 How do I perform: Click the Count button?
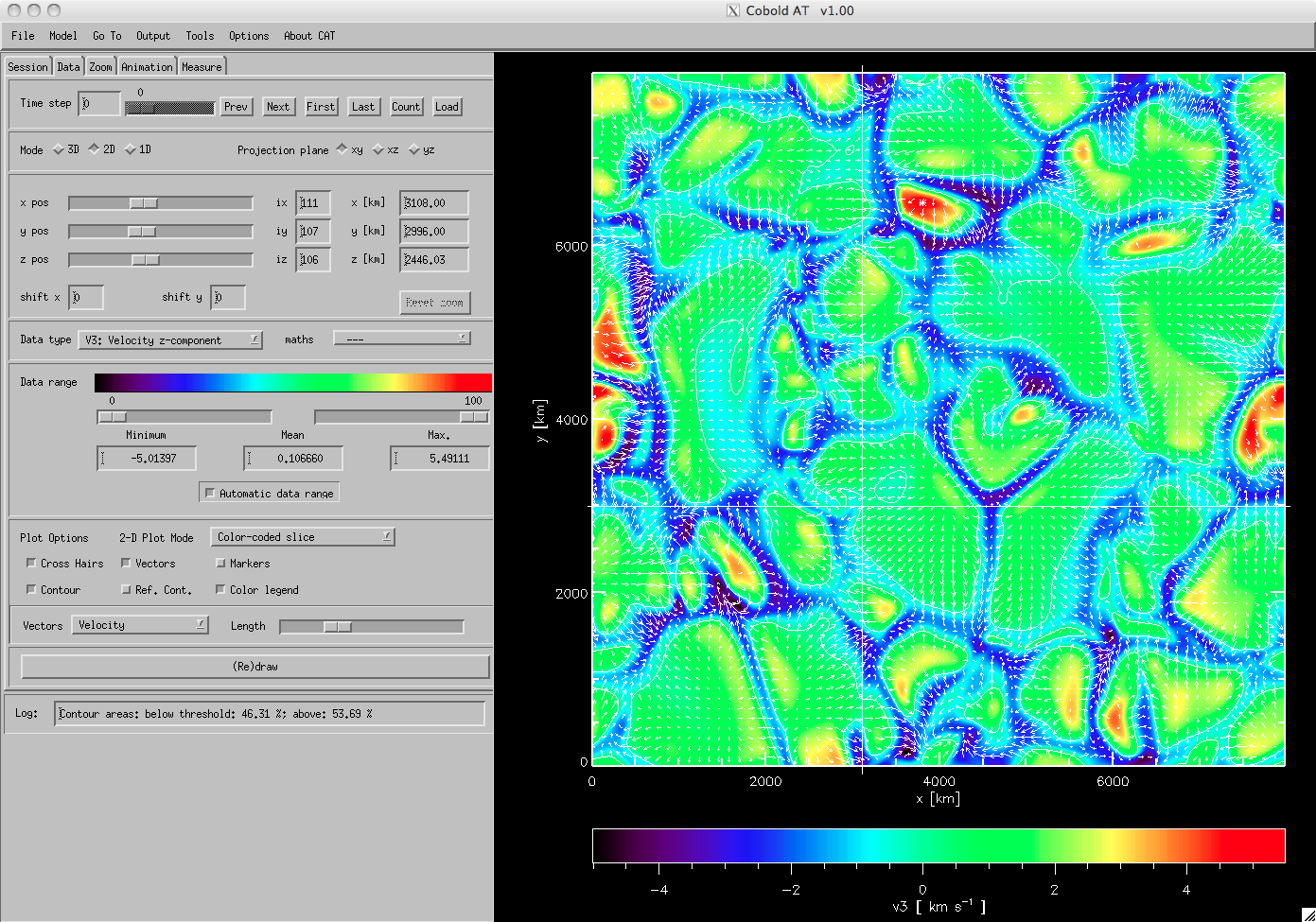pyautogui.click(x=406, y=107)
